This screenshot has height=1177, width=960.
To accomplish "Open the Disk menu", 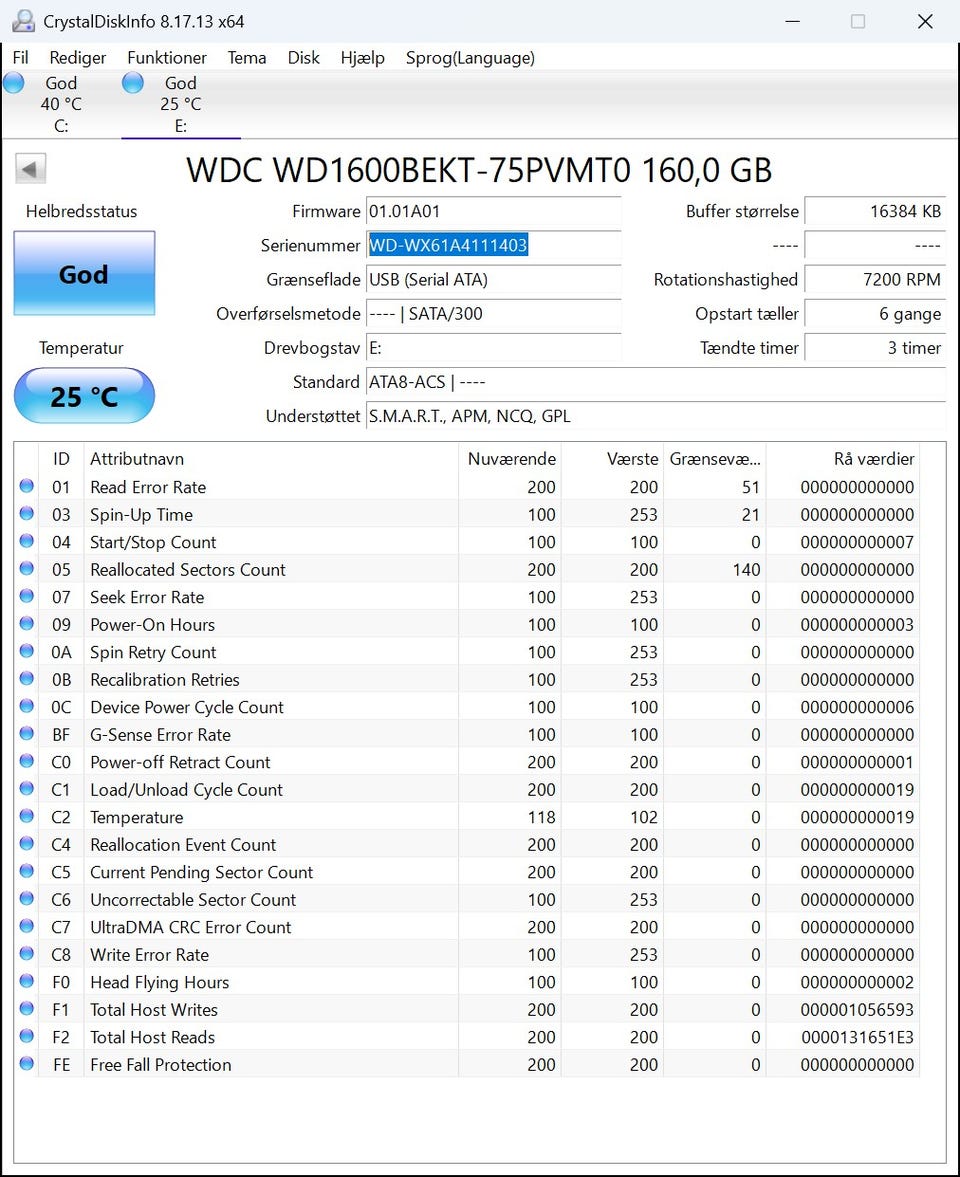I will (303, 58).
